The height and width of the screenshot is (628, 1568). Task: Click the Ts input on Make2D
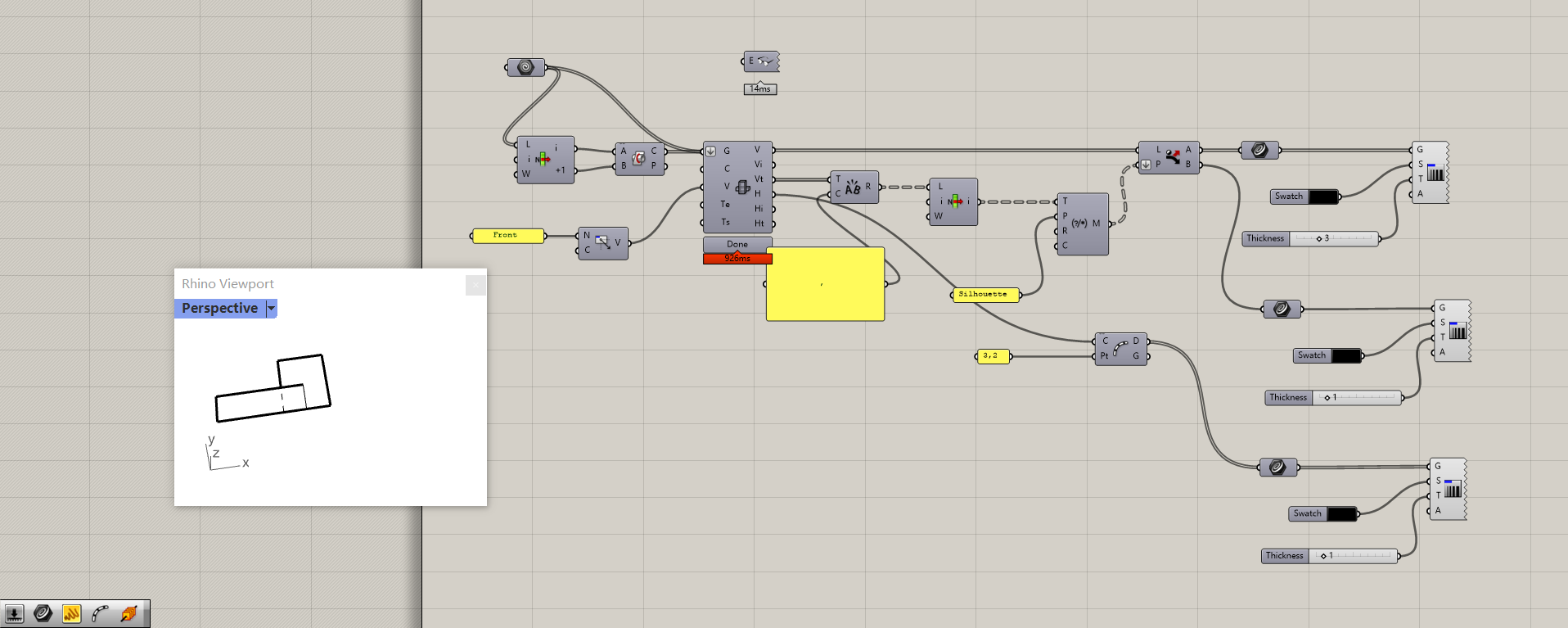coord(725,222)
